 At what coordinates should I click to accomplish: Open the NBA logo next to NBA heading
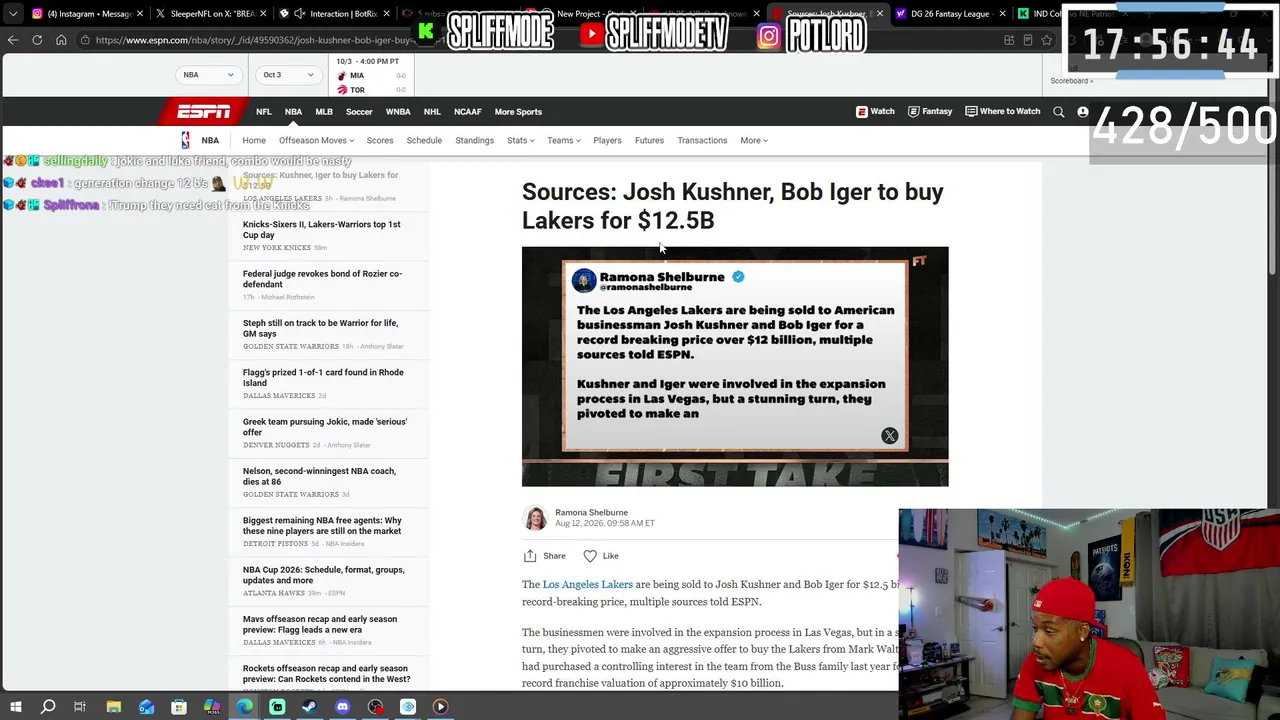pos(185,140)
